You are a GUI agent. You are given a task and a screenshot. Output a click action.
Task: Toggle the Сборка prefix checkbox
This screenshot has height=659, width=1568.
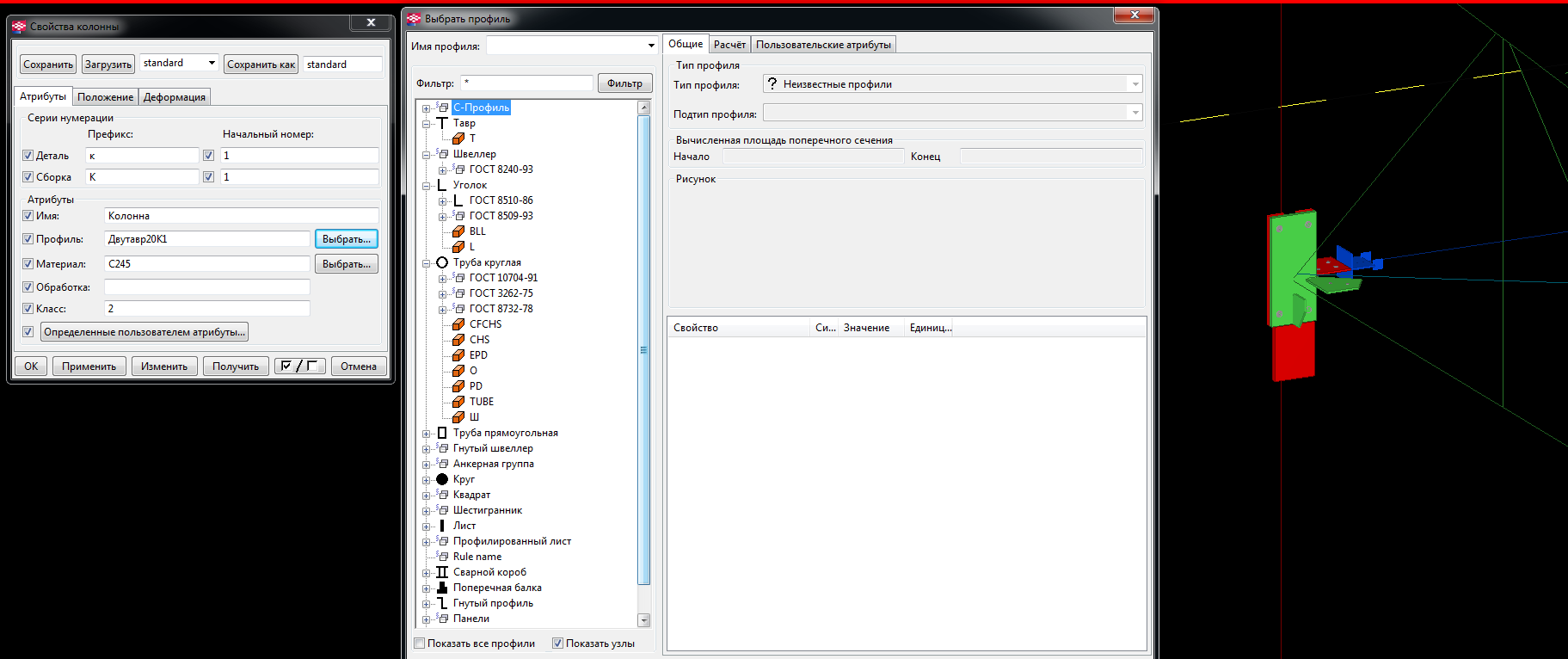click(x=28, y=177)
